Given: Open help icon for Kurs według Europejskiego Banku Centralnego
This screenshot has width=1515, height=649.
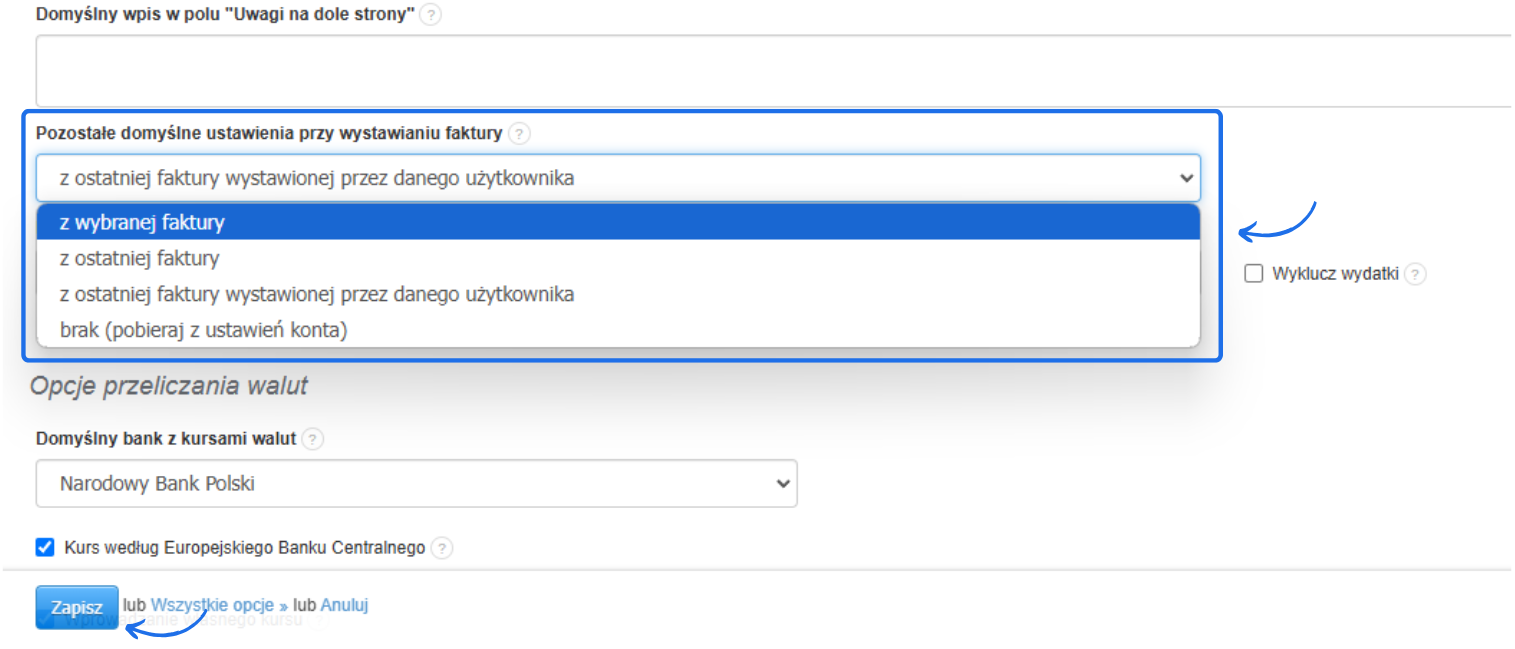Looking at the screenshot, I should click(x=441, y=548).
